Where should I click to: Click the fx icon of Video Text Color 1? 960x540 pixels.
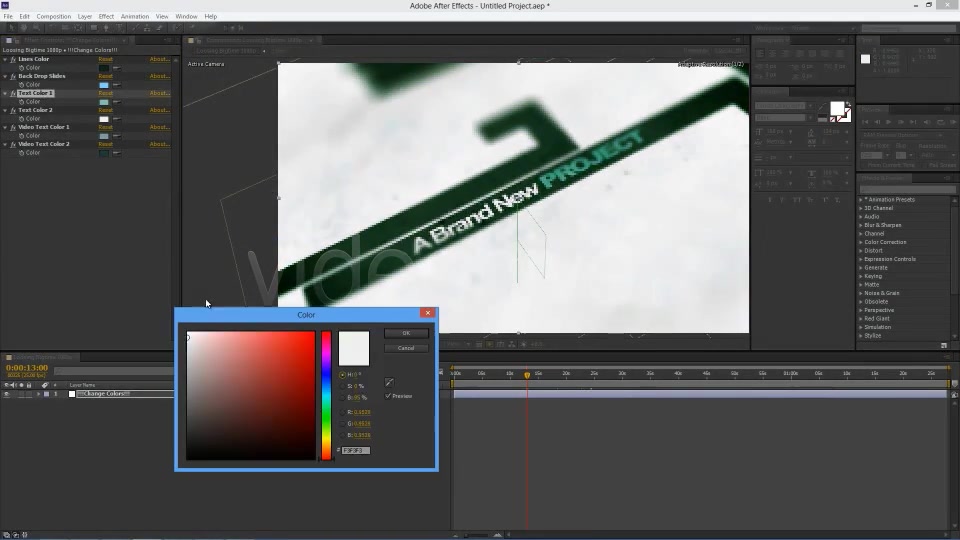[13, 127]
